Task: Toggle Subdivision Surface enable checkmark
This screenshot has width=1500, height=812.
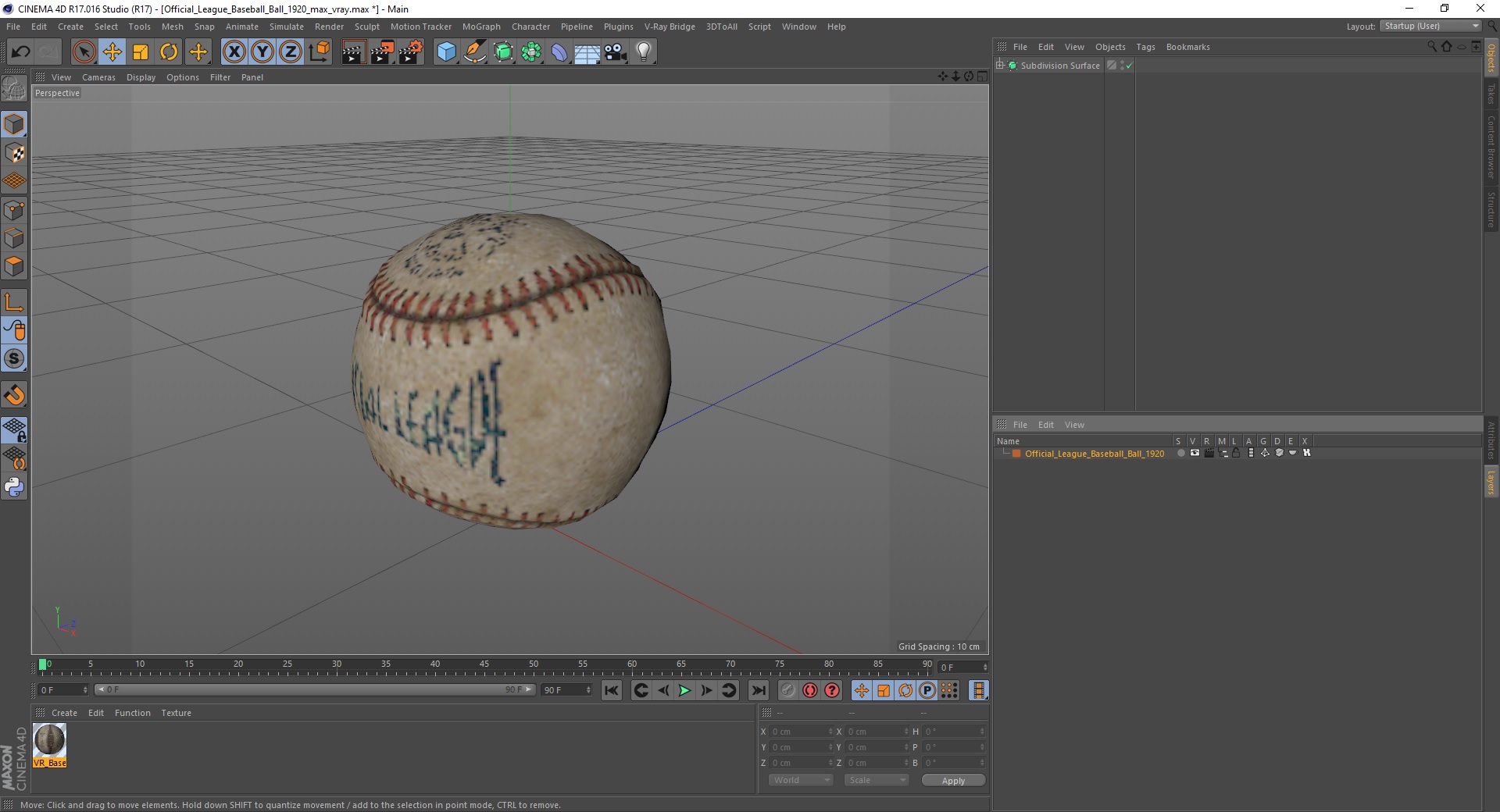Action: pos(1129,66)
